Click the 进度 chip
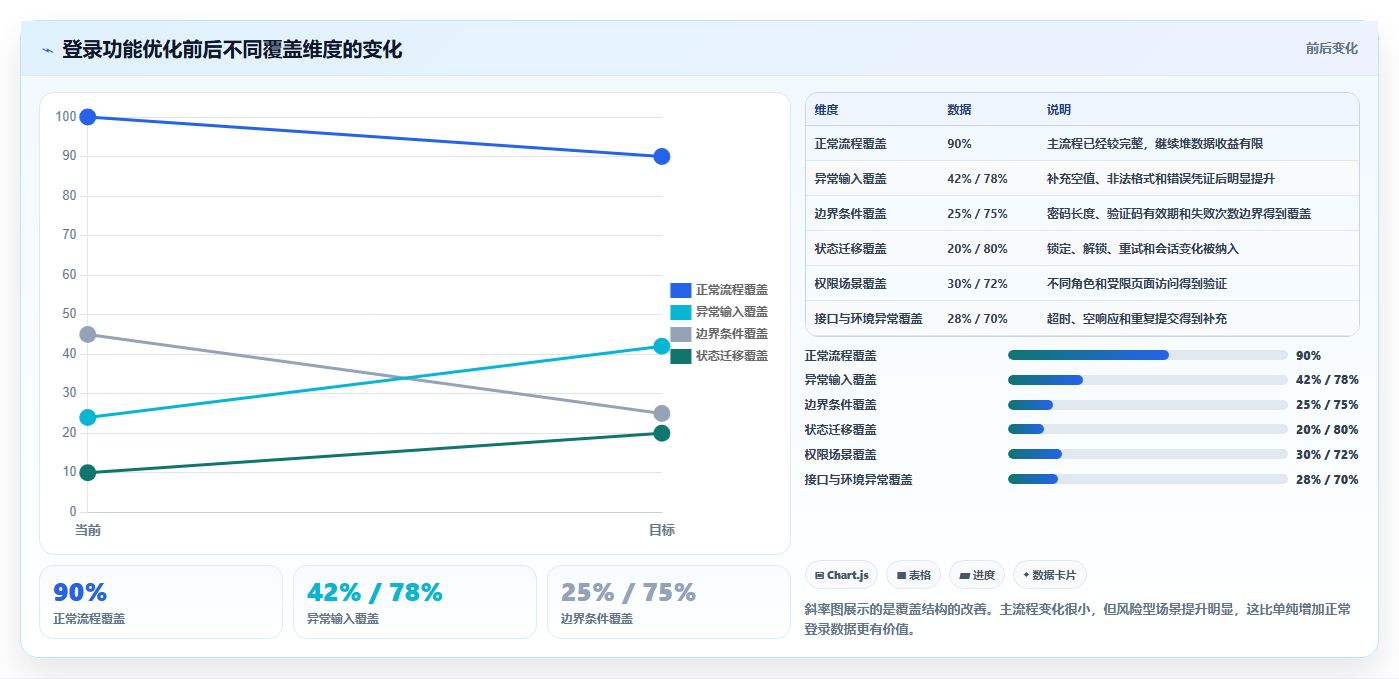 pyautogui.click(x=977, y=575)
